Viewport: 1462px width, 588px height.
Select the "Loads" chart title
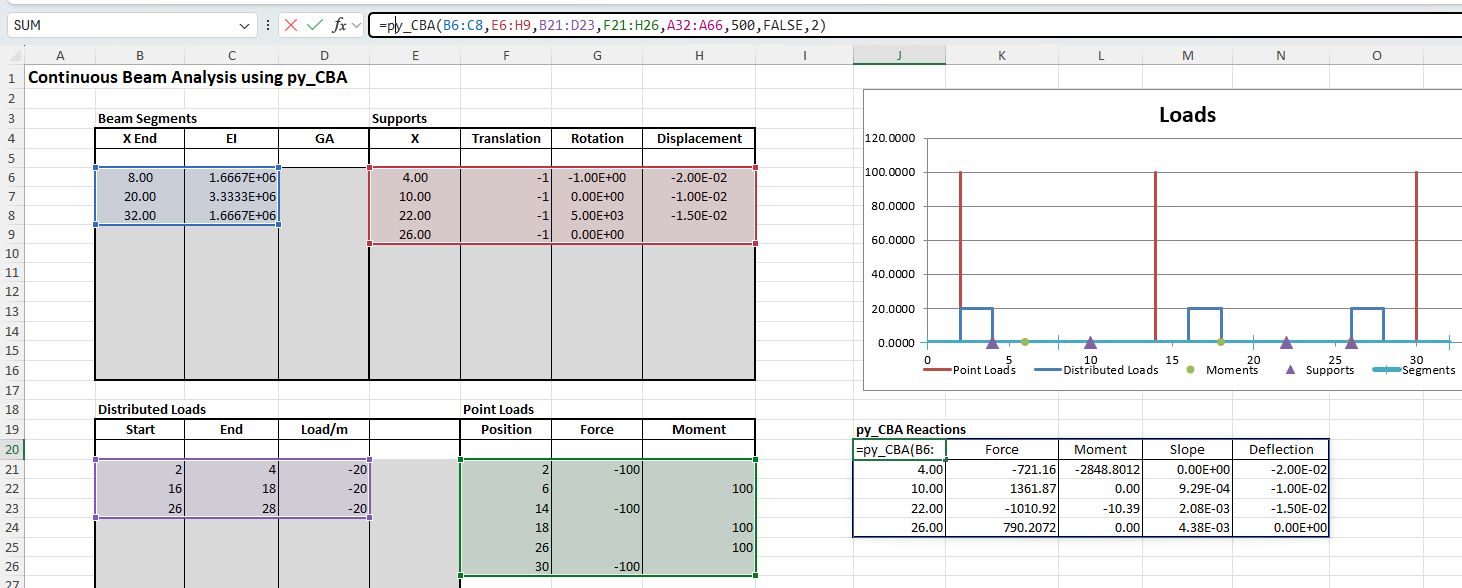(1187, 115)
